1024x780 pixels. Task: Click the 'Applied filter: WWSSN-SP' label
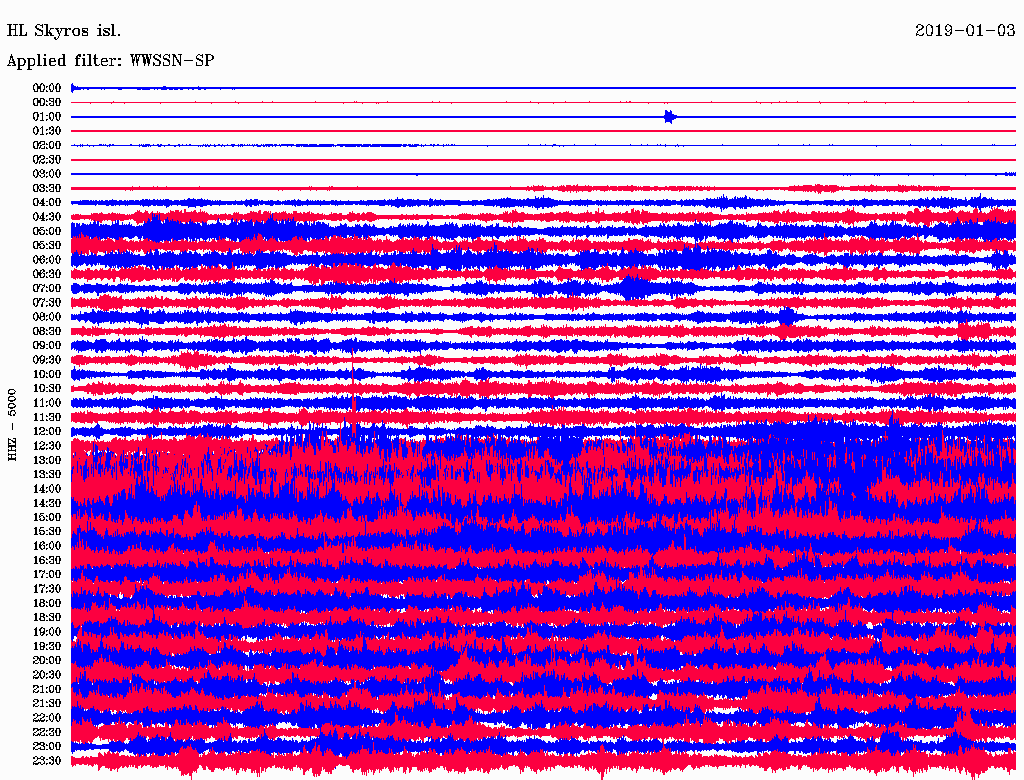(110, 61)
